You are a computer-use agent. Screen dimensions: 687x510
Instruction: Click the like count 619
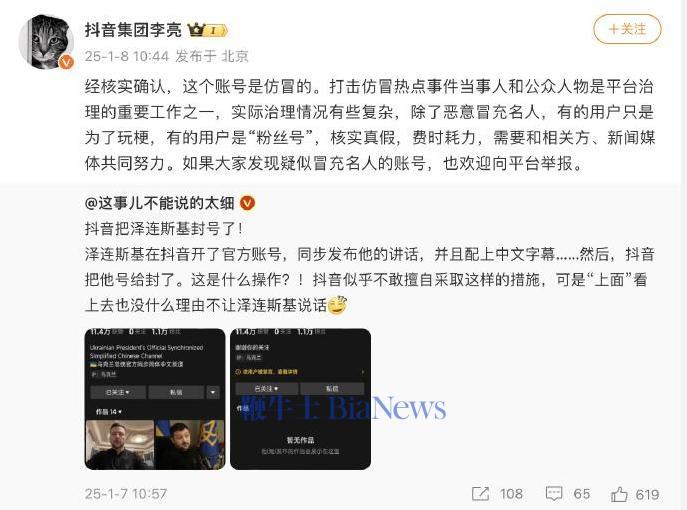647,494
